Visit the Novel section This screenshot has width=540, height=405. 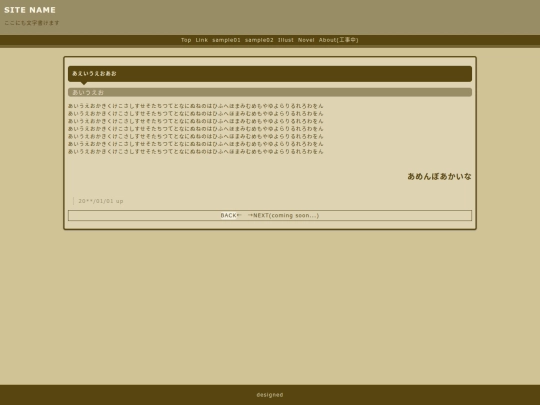tap(306, 40)
